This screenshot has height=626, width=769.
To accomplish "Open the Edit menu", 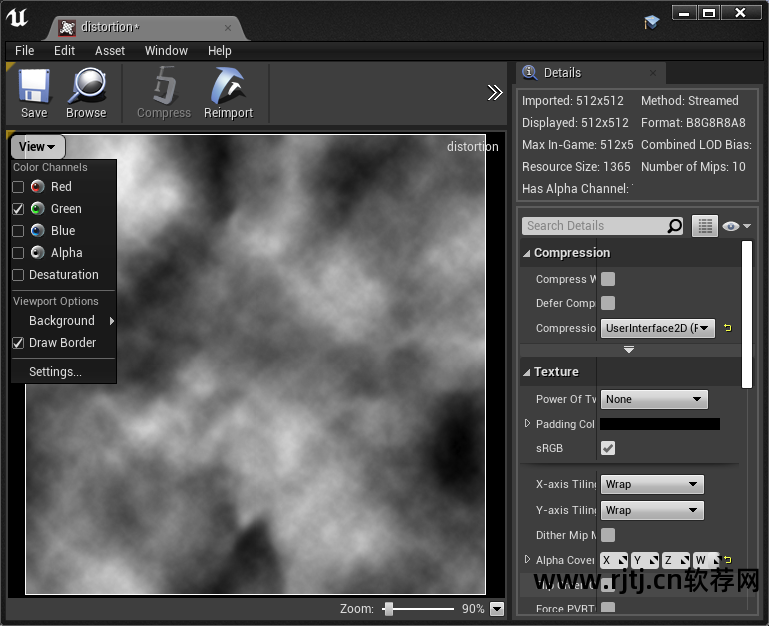I will coord(64,51).
